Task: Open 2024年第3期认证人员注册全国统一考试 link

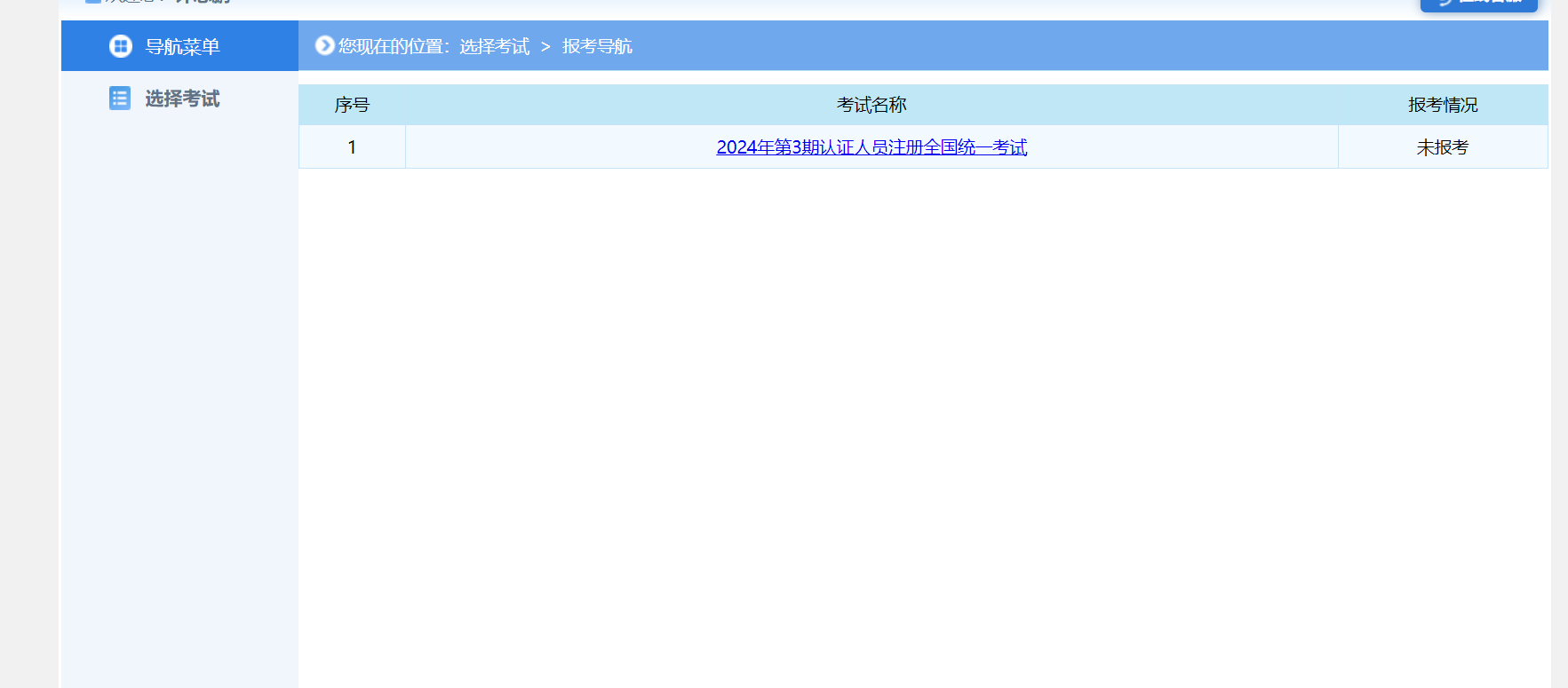Action: pyautogui.click(x=872, y=147)
